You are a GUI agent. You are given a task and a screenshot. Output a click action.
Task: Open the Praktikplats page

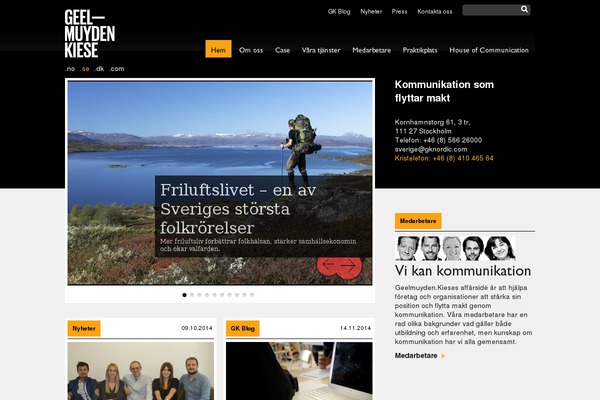420,50
